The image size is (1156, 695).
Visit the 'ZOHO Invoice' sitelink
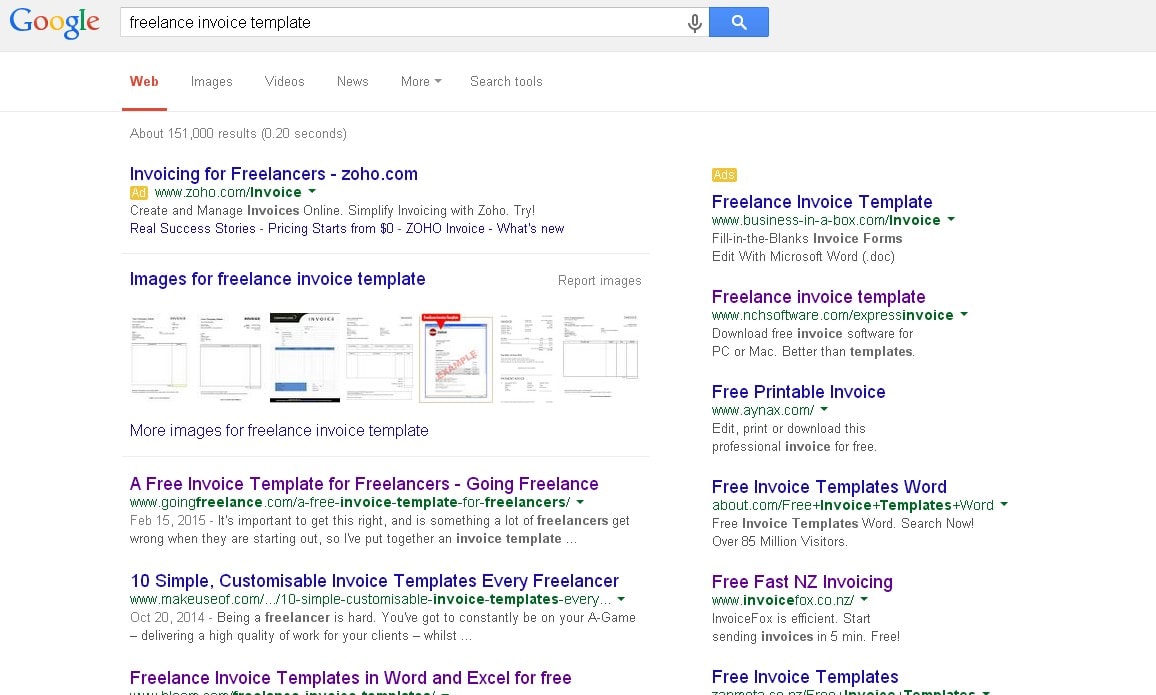point(445,228)
